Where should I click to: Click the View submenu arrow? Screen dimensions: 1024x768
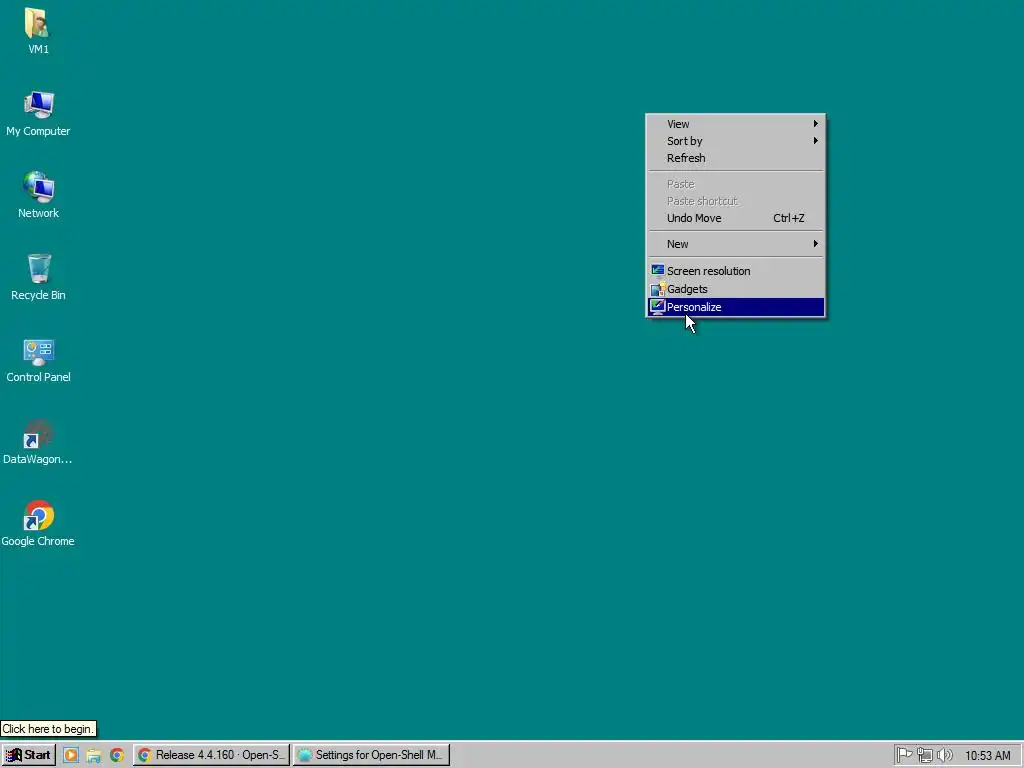pyautogui.click(x=816, y=123)
